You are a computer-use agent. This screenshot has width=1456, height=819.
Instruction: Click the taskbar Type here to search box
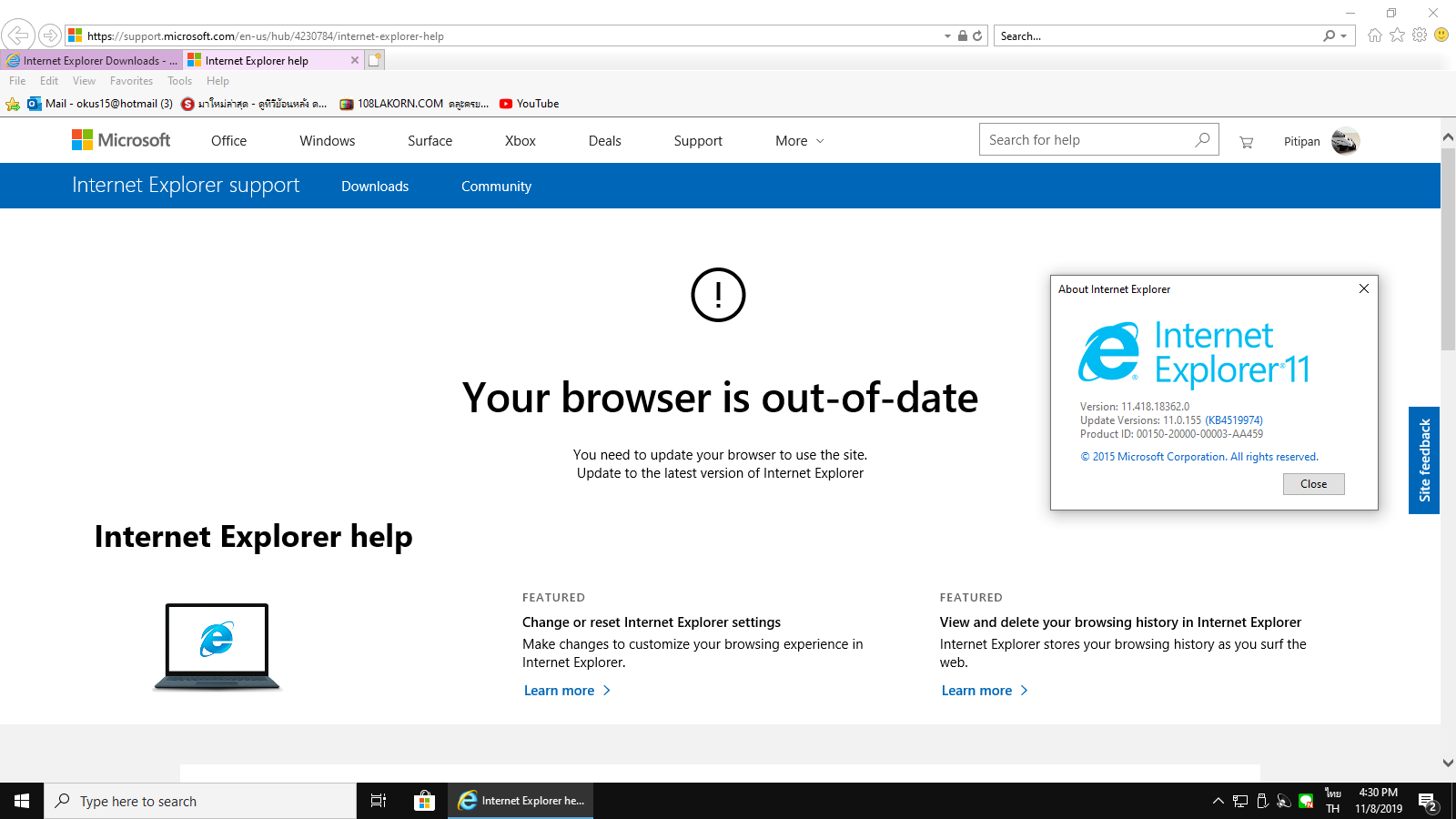tap(200, 801)
